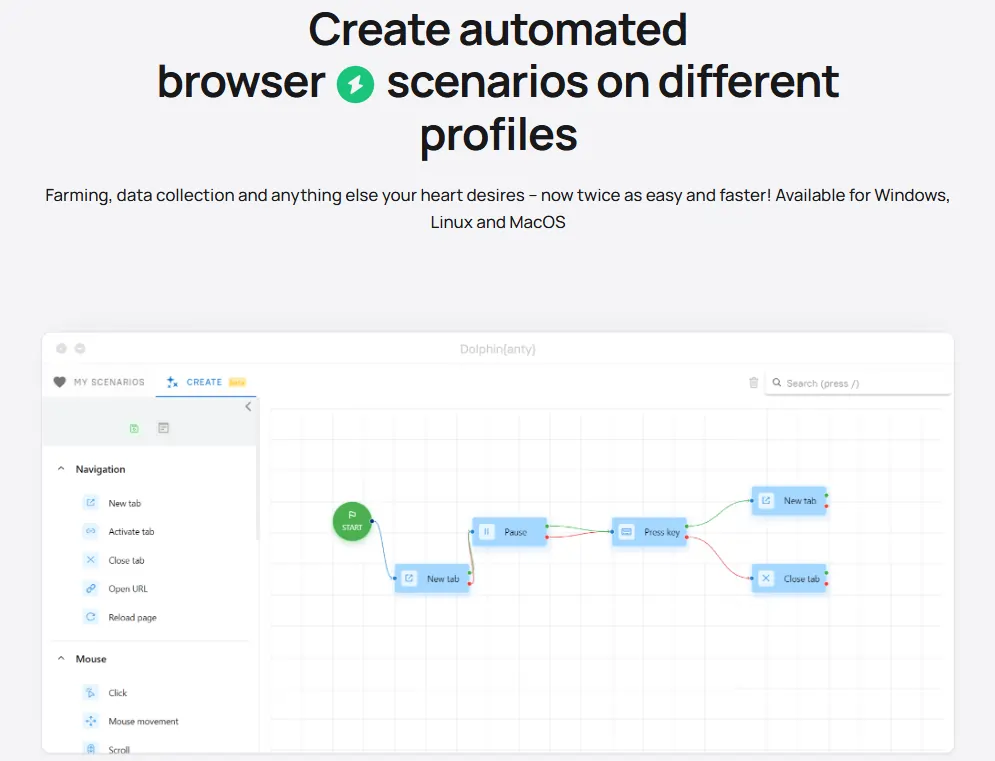The height and width of the screenshot is (761, 995).
Task: Select the Pause node in the flow
Action: click(x=509, y=532)
